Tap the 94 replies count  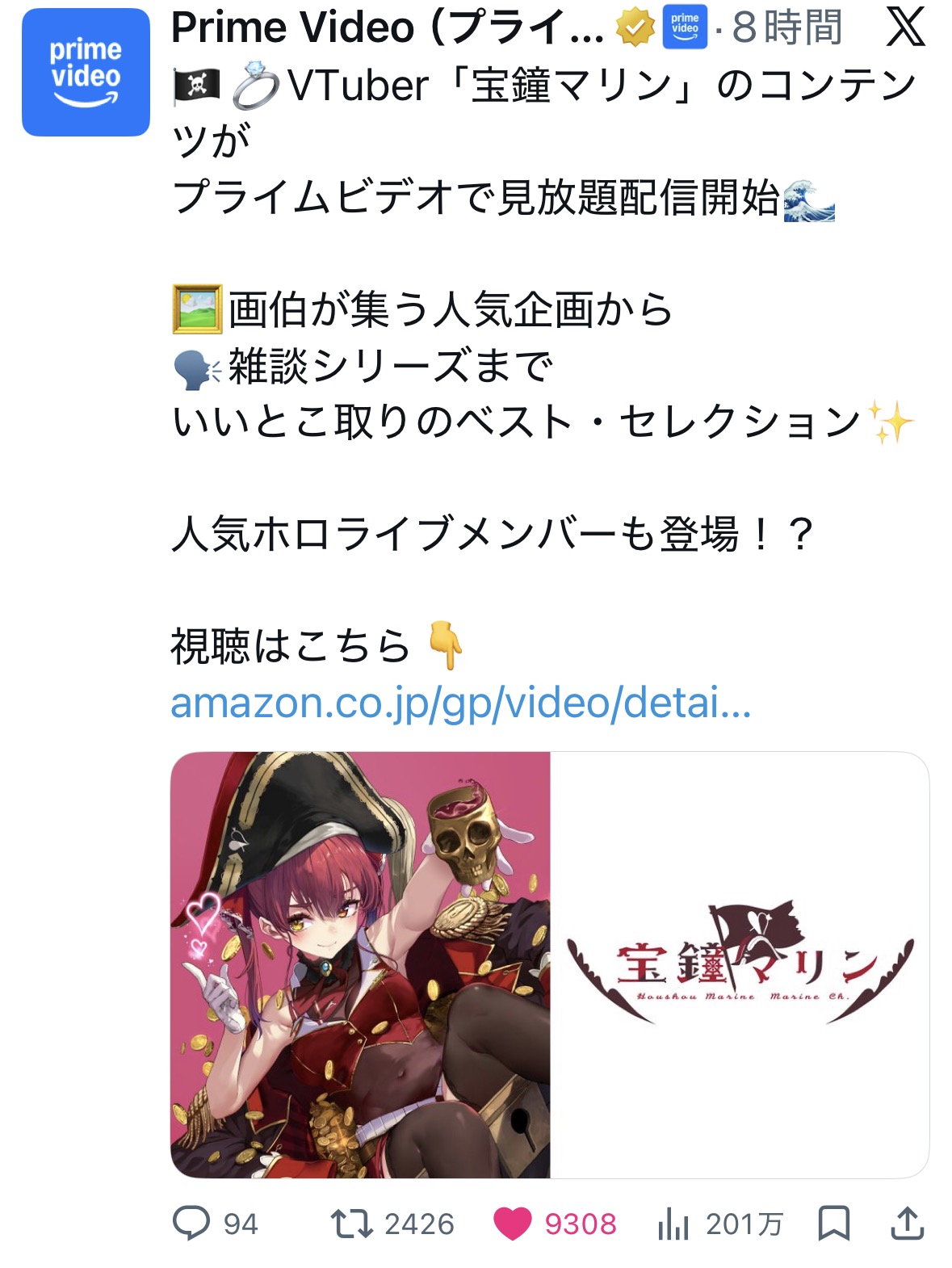coord(241,1224)
